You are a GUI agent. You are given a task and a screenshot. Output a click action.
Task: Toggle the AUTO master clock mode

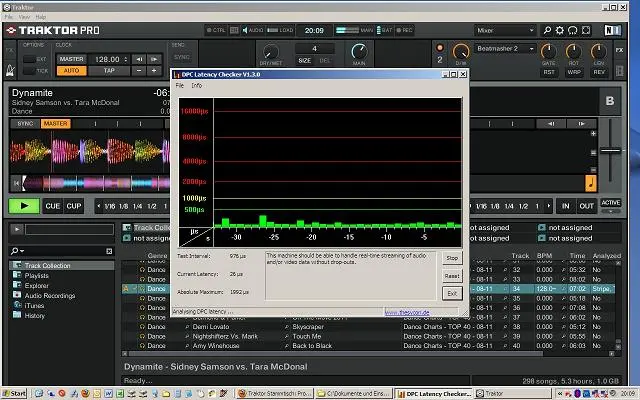[x=71, y=71]
